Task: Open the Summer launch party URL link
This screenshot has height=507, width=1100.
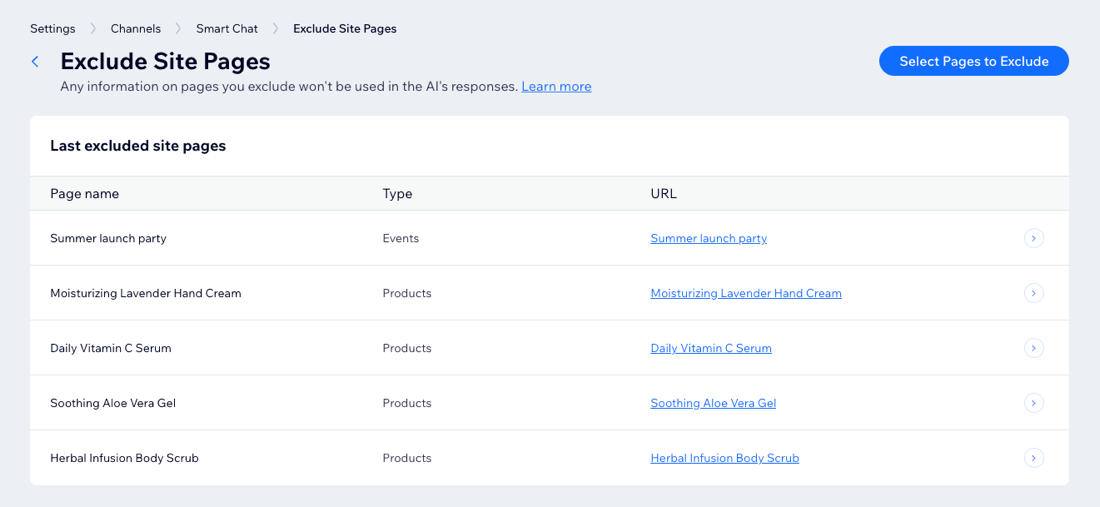Action: pos(709,238)
